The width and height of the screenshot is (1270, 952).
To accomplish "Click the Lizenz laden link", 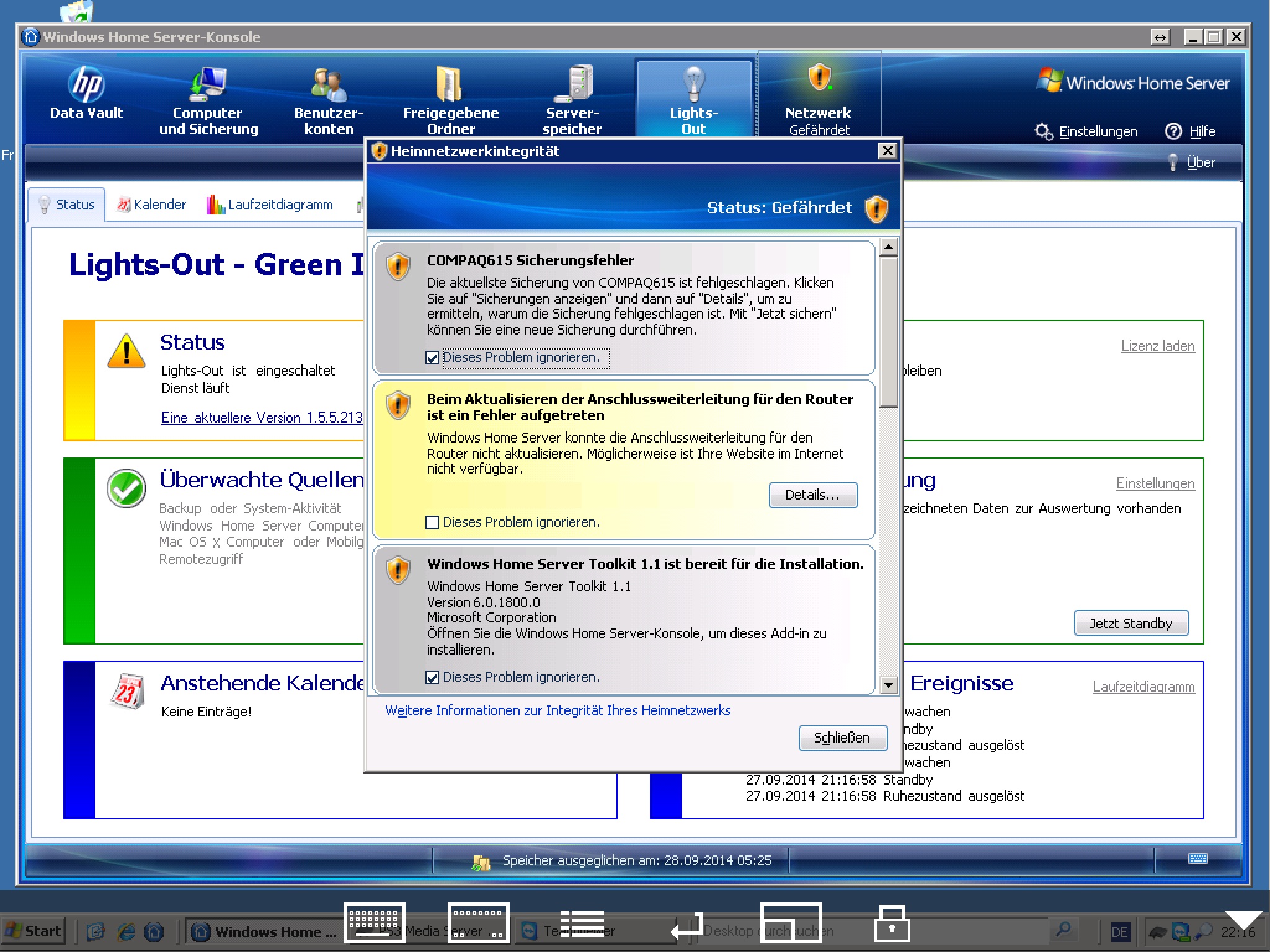I will (1158, 346).
